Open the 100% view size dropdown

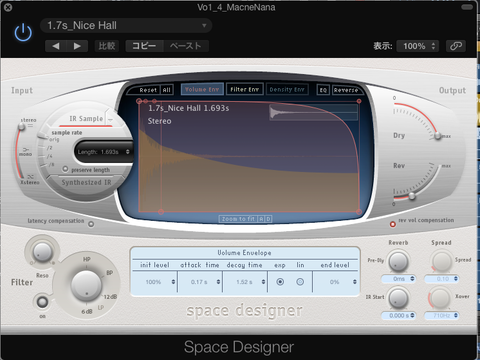click(x=418, y=46)
